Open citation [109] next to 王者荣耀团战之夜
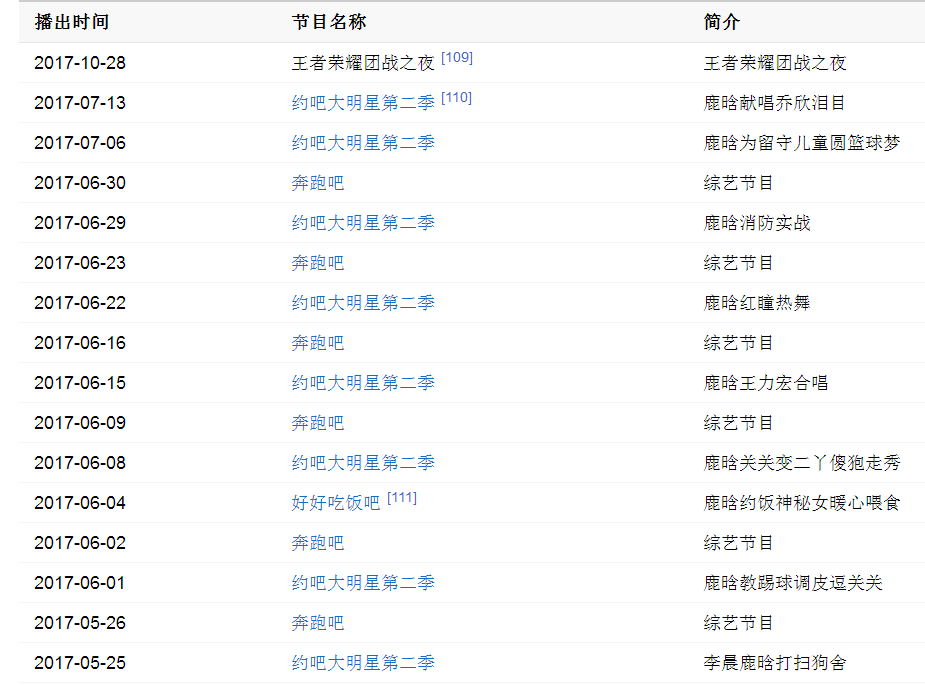925x685 pixels. click(457, 58)
